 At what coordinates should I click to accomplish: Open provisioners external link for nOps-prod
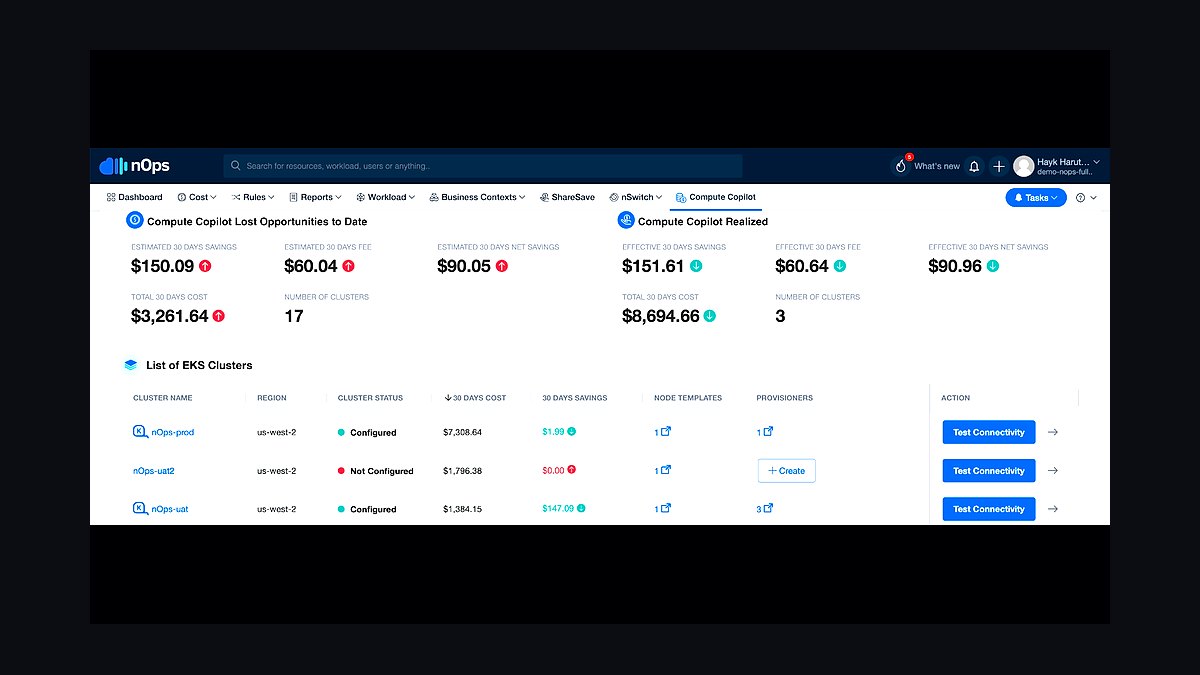click(x=768, y=432)
